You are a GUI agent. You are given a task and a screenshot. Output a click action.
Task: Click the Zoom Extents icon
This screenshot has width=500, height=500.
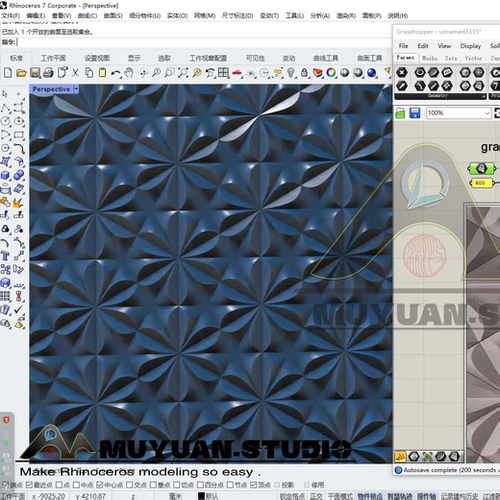point(183,72)
